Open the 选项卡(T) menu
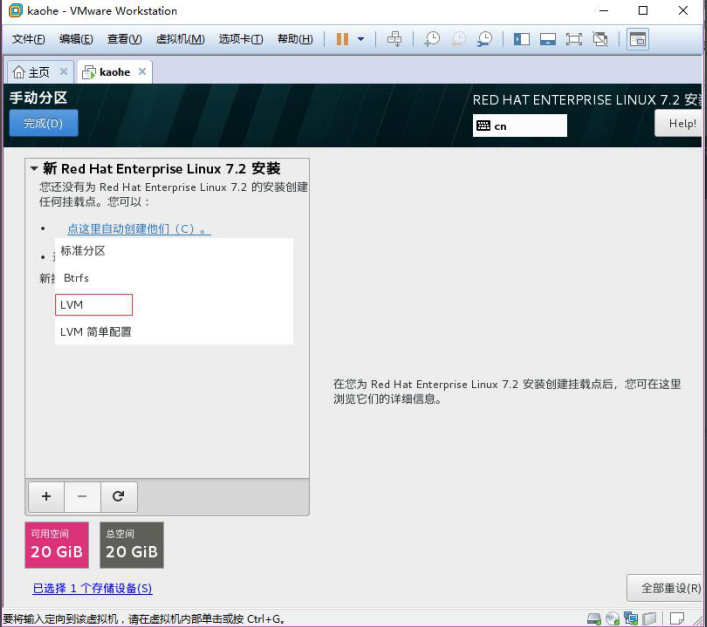The width and height of the screenshot is (707, 627). [x=241, y=39]
